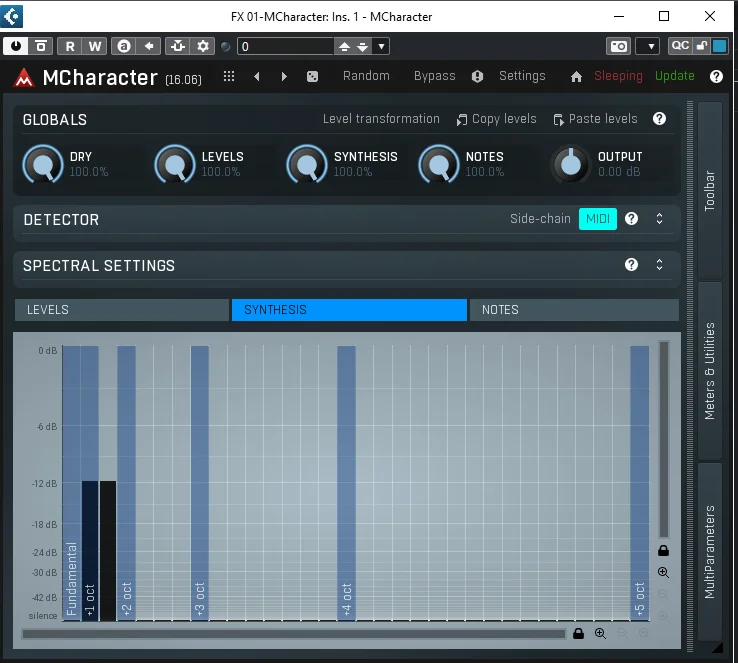The height and width of the screenshot is (663, 738).
Task: Click the left arrow icon in host toolbar
Action: click(149, 46)
